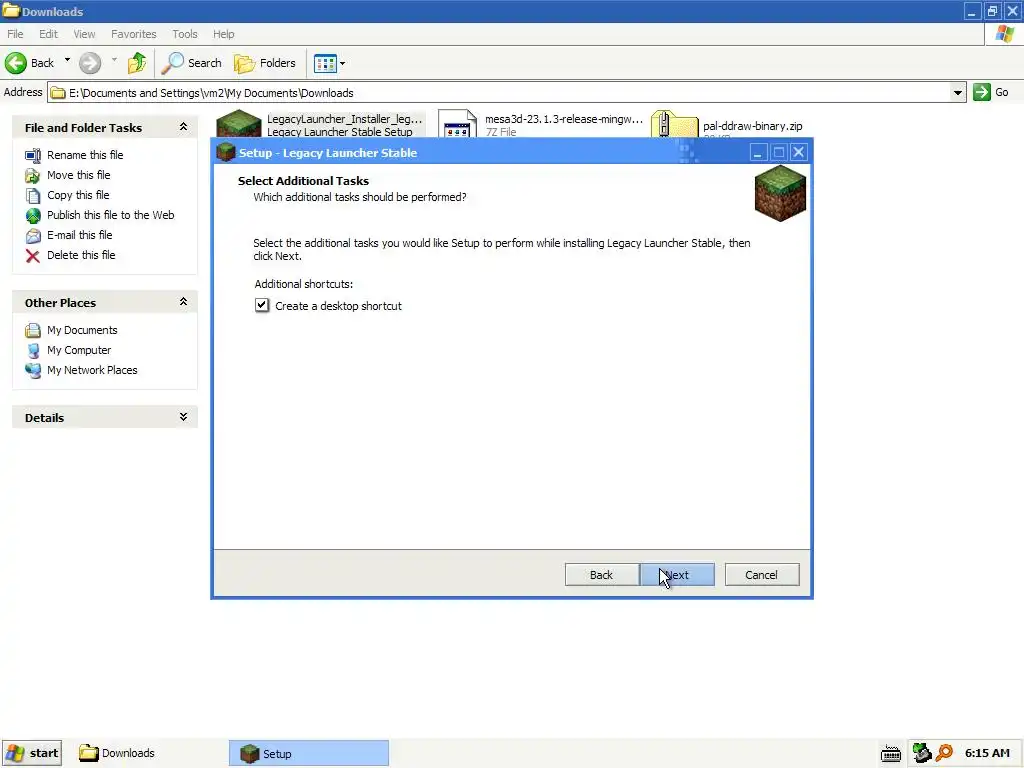Uncheck Create a desktop shortcut
Screen dimensions: 1024x768
pyautogui.click(x=262, y=305)
